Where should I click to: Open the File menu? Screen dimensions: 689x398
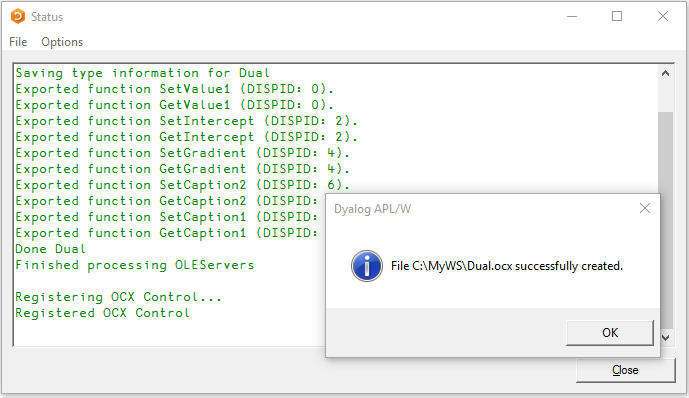(18, 42)
